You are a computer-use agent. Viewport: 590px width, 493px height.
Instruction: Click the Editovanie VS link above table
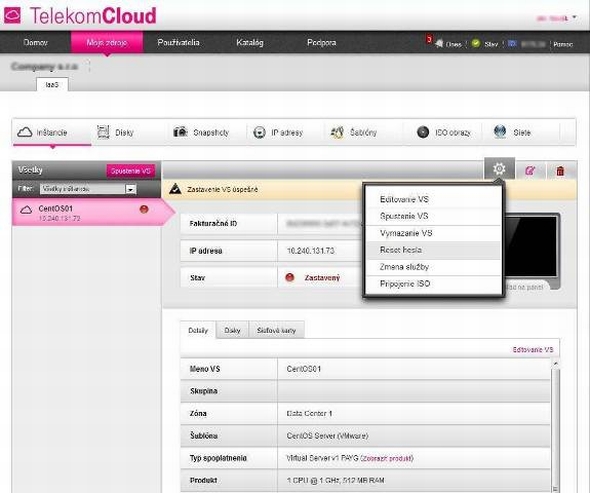click(x=533, y=350)
